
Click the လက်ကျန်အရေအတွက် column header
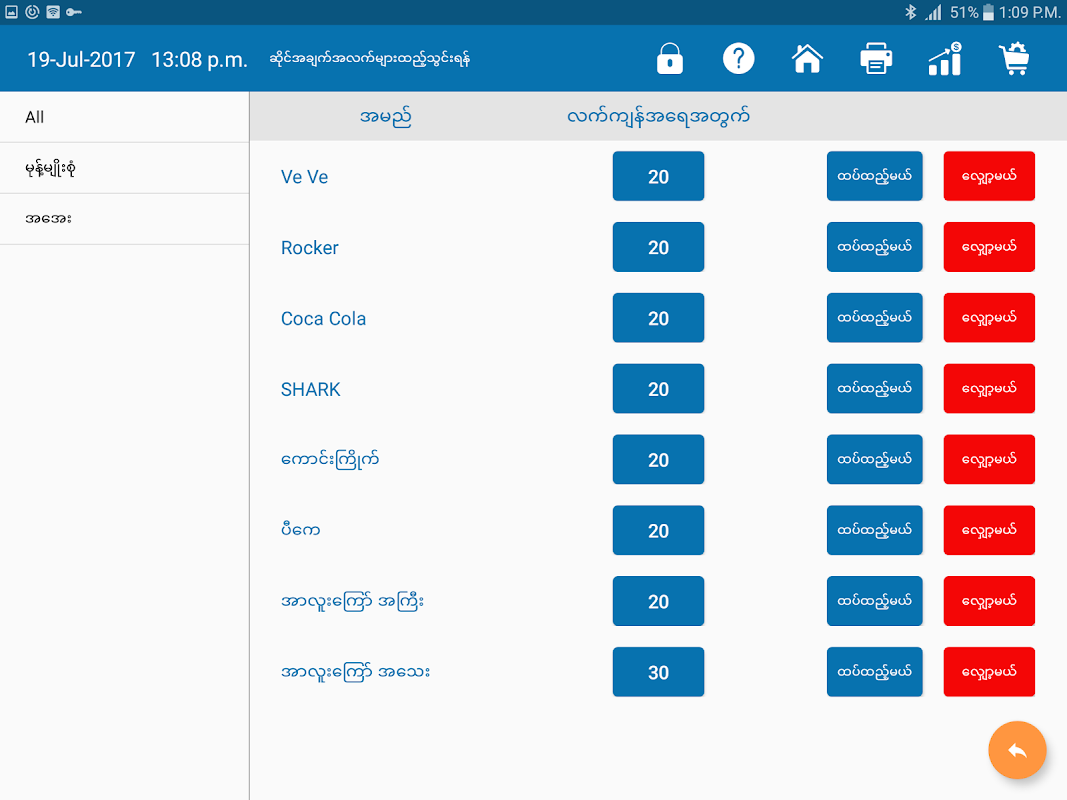pyautogui.click(x=658, y=117)
